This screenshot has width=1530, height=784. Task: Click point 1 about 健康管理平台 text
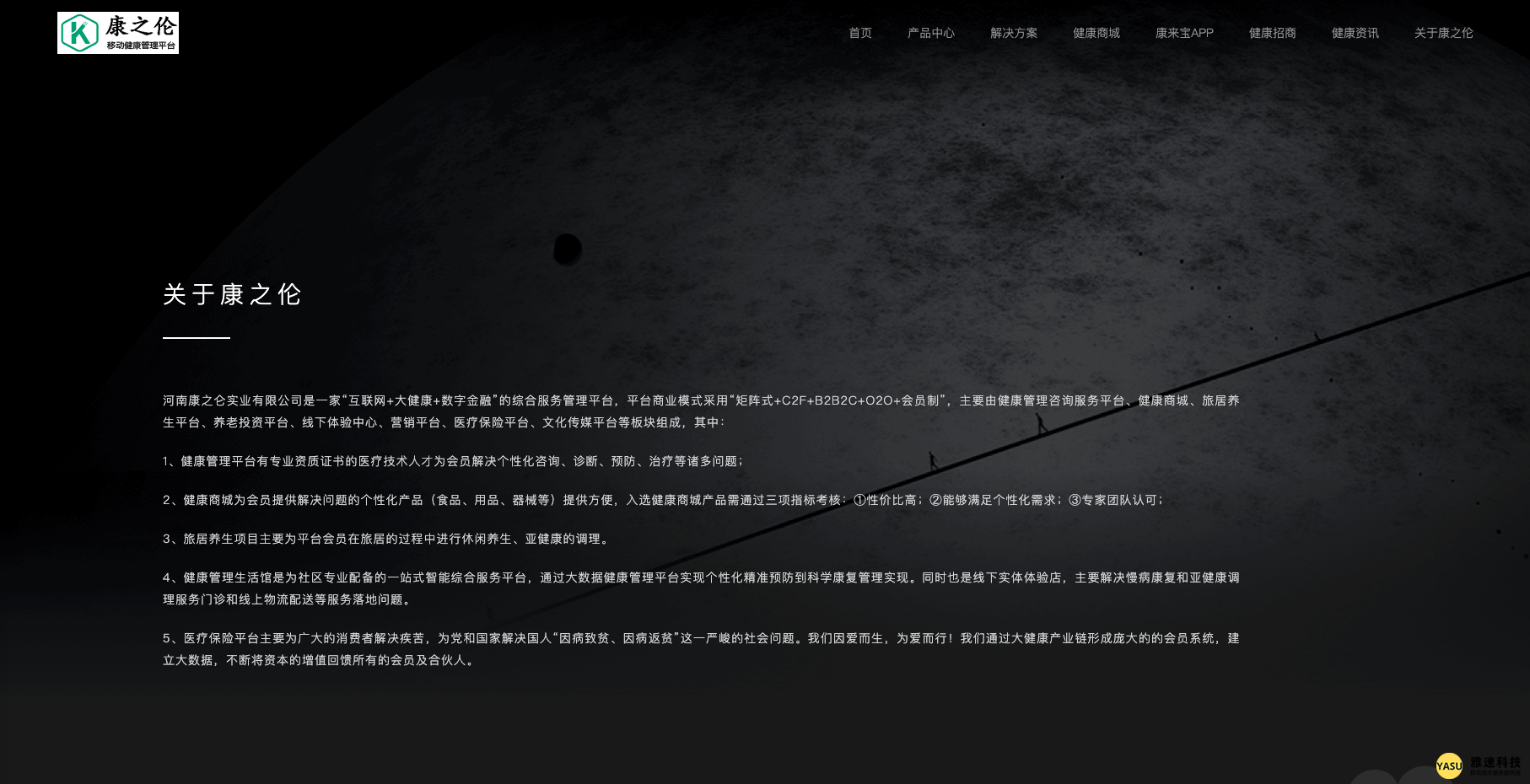click(x=453, y=461)
